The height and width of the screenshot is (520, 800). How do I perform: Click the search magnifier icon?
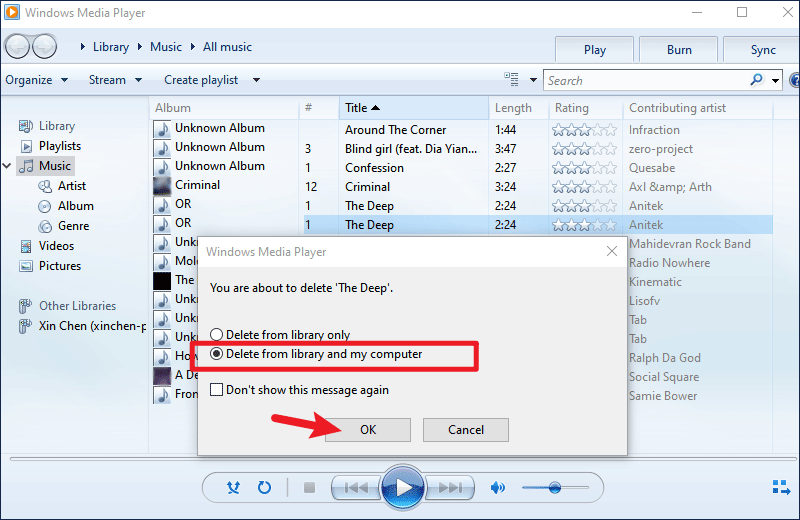pyautogui.click(x=756, y=80)
